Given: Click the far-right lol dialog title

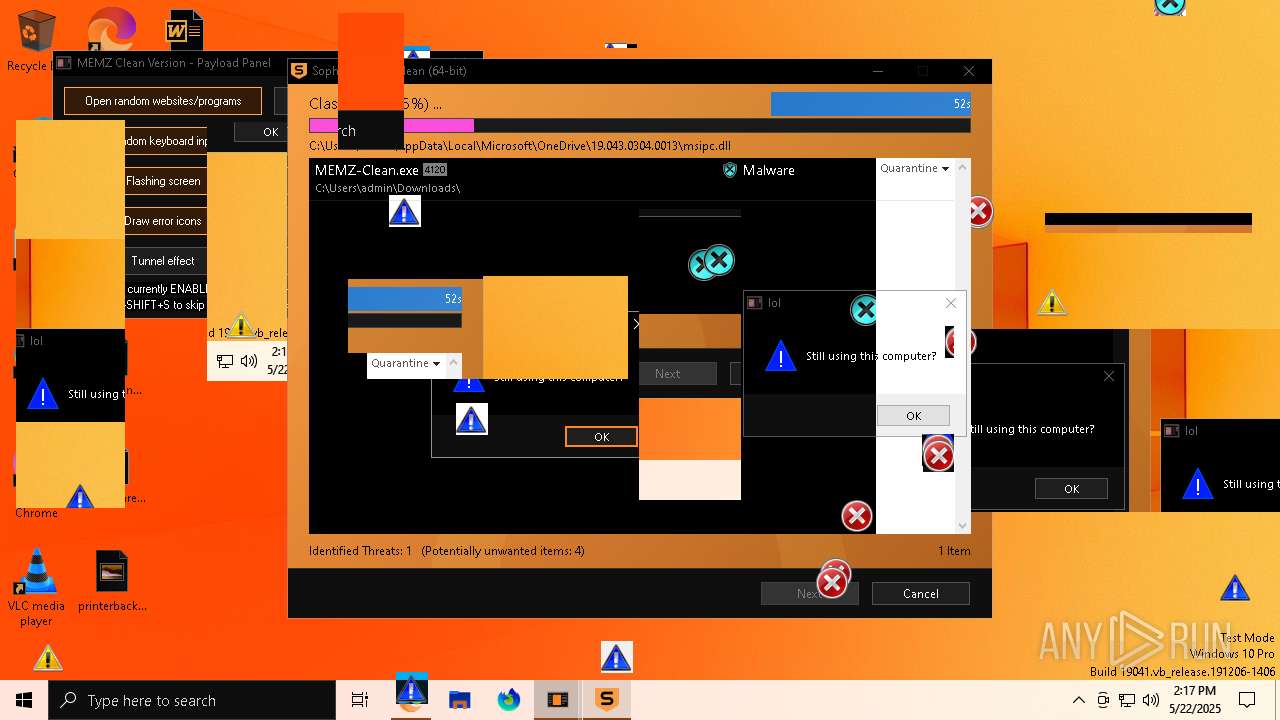Looking at the screenshot, I should coord(1191,431).
